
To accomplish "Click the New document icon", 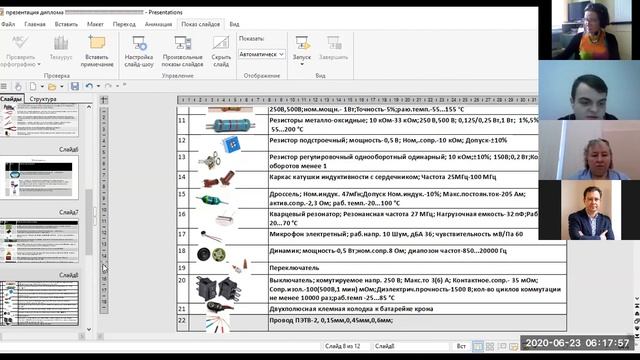I will (x=33, y=86).
